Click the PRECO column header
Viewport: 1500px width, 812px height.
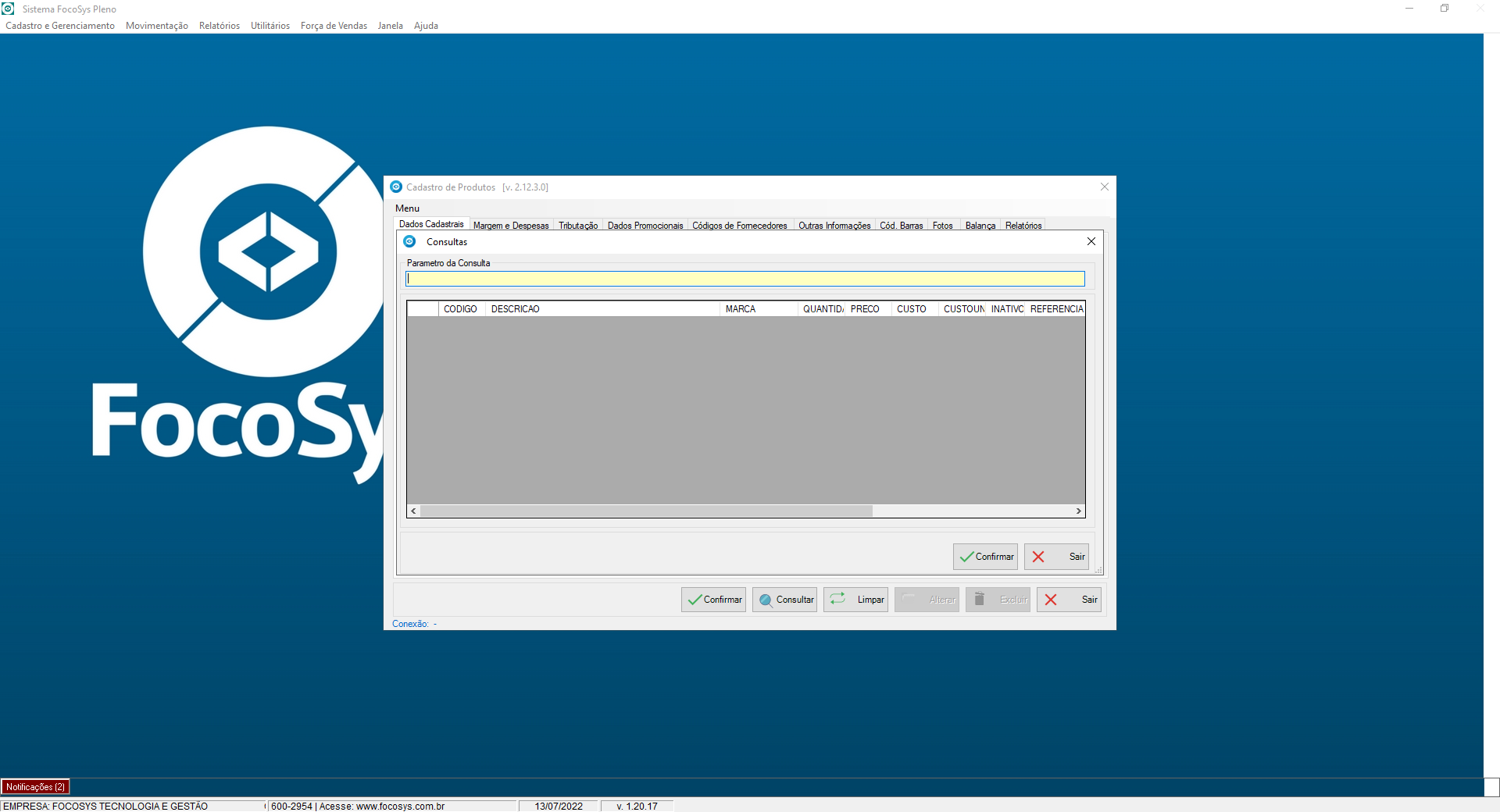click(868, 309)
